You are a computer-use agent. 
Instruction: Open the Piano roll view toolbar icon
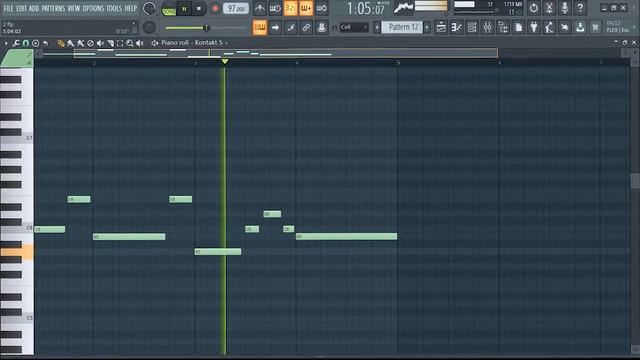pyautogui.click(x=457, y=27)
